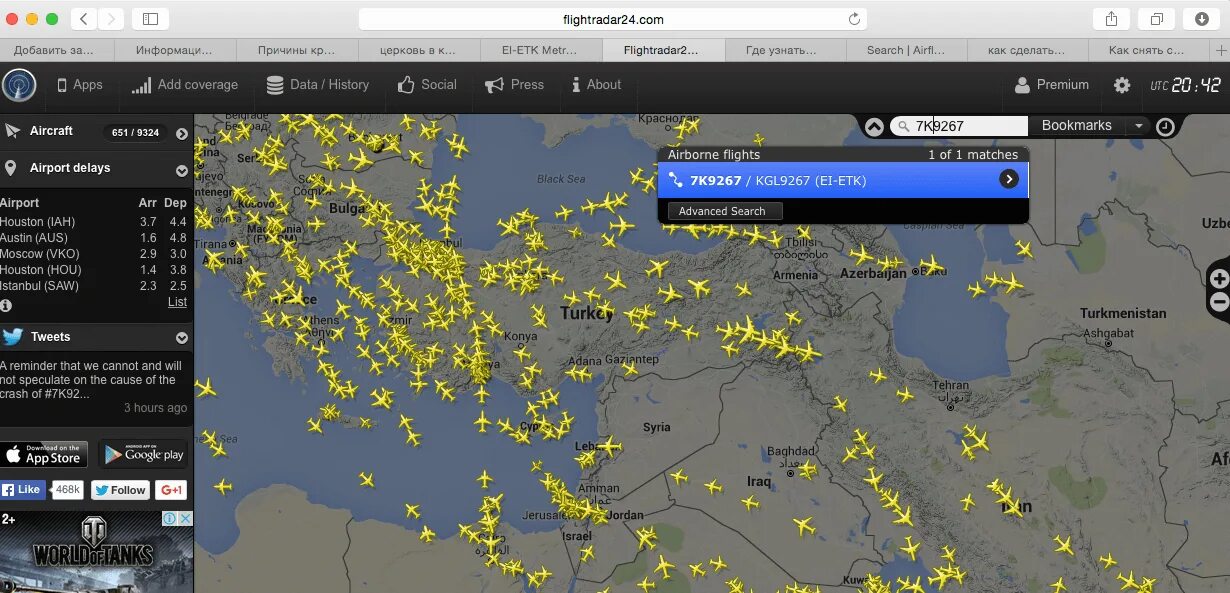Viewport: 1230px width, 593px height.
Task: Open a new Safari tab
Action: pyautogui.click(x=1220, y=49)
